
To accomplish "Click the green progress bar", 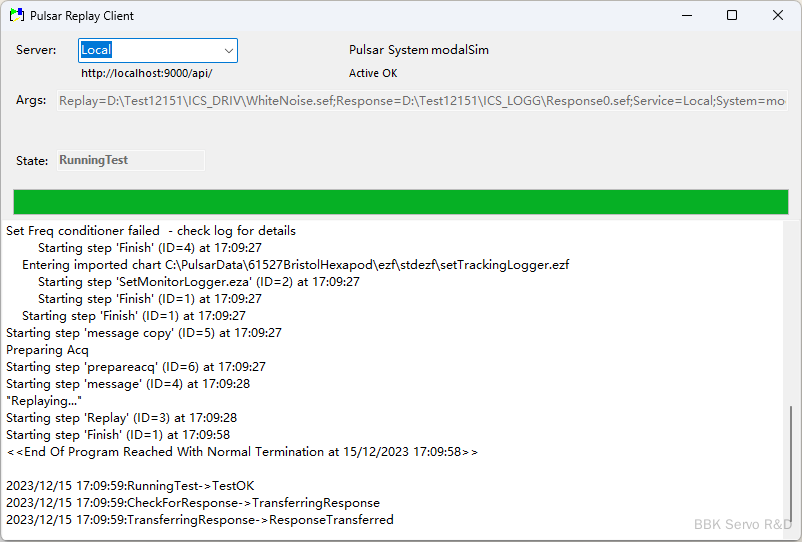I will [x=400, y=202].
